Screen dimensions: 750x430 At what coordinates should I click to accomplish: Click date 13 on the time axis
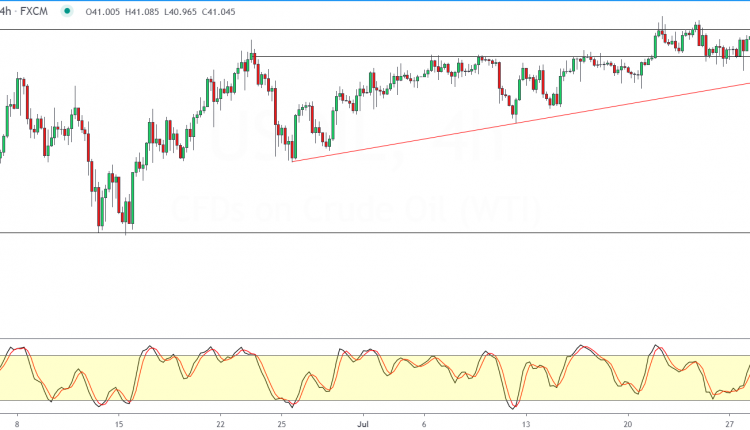pos(526,424)
